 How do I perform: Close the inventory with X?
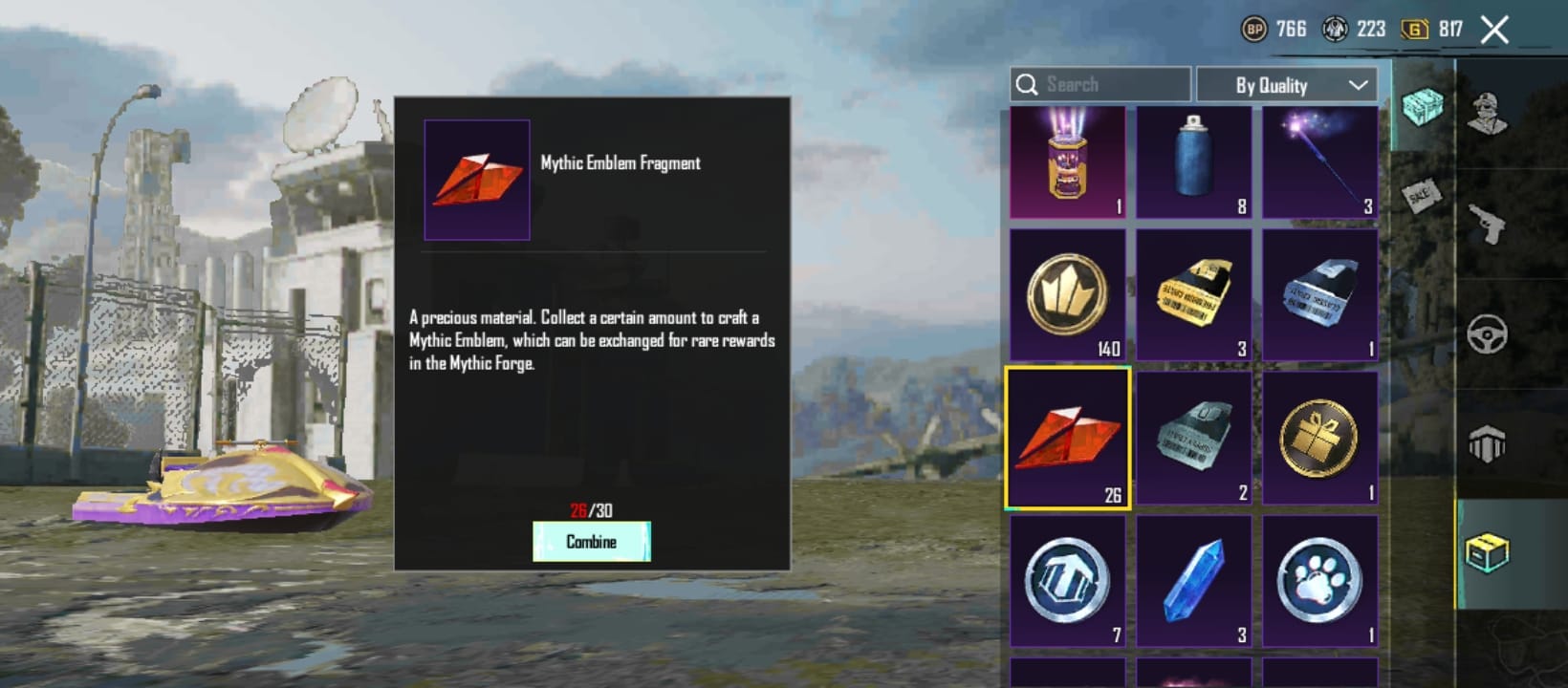click(x=1494, y=30)
